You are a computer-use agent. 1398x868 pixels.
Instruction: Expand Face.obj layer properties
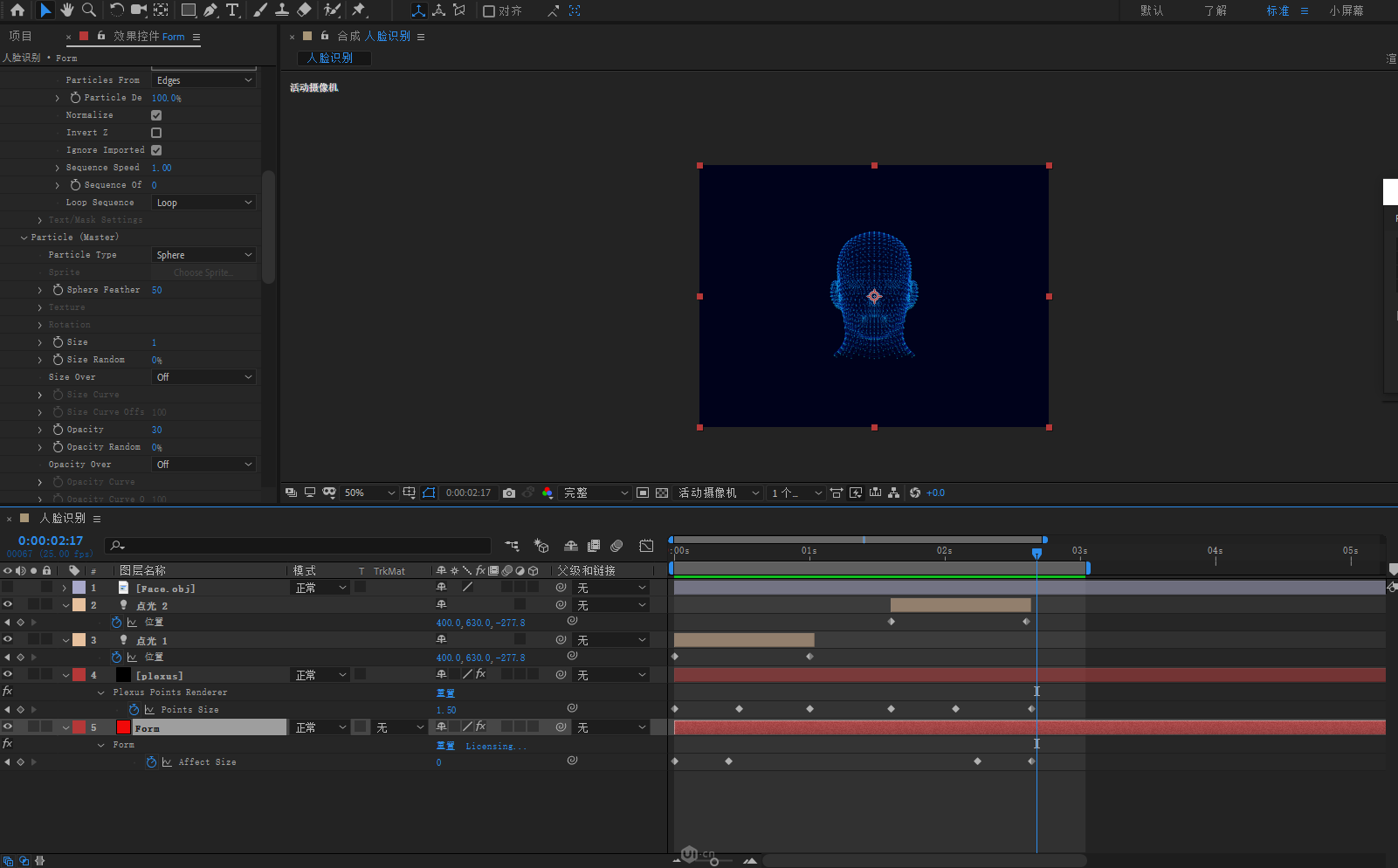pos(65,588)
